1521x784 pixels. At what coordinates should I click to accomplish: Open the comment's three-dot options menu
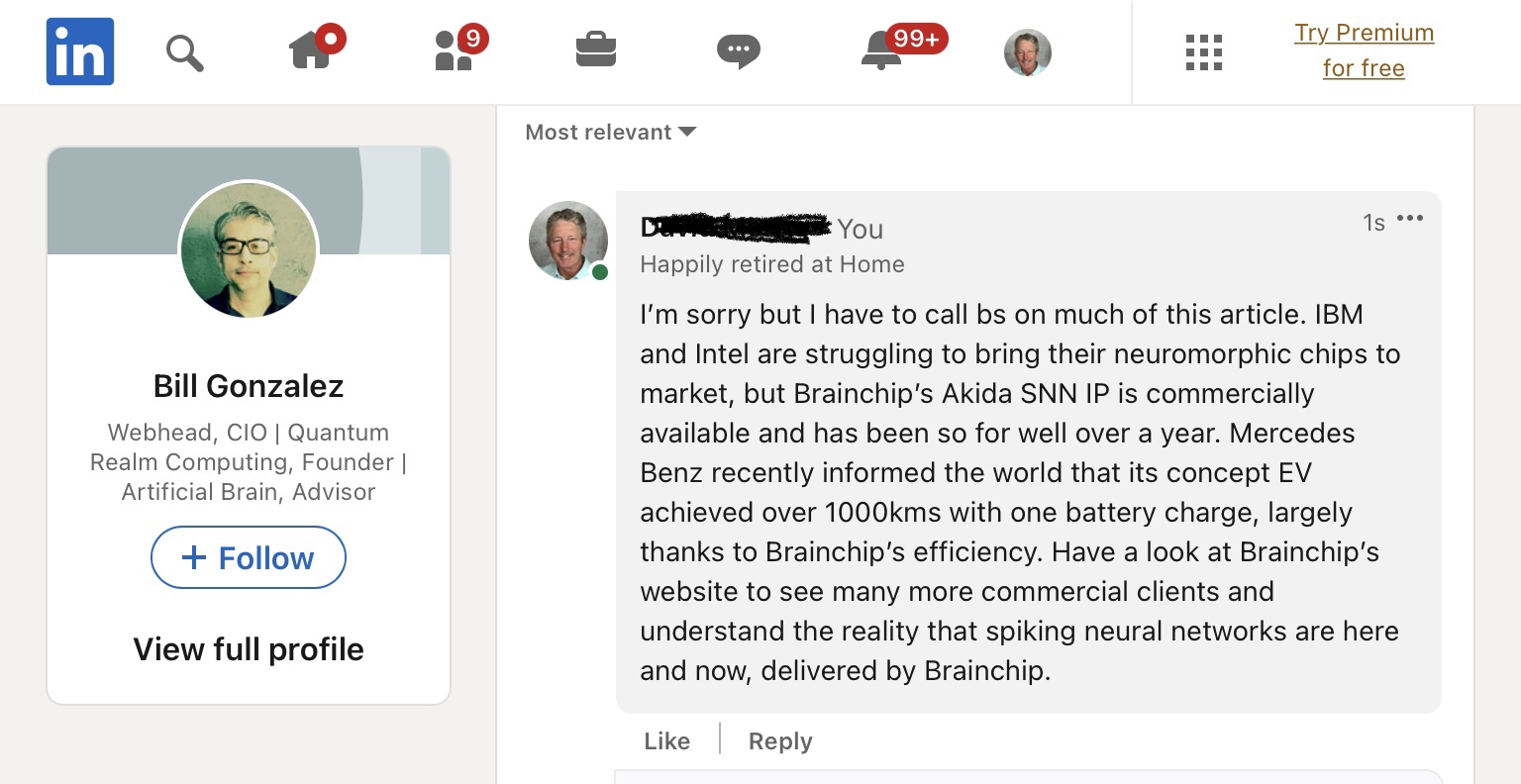click(1409, 219)
